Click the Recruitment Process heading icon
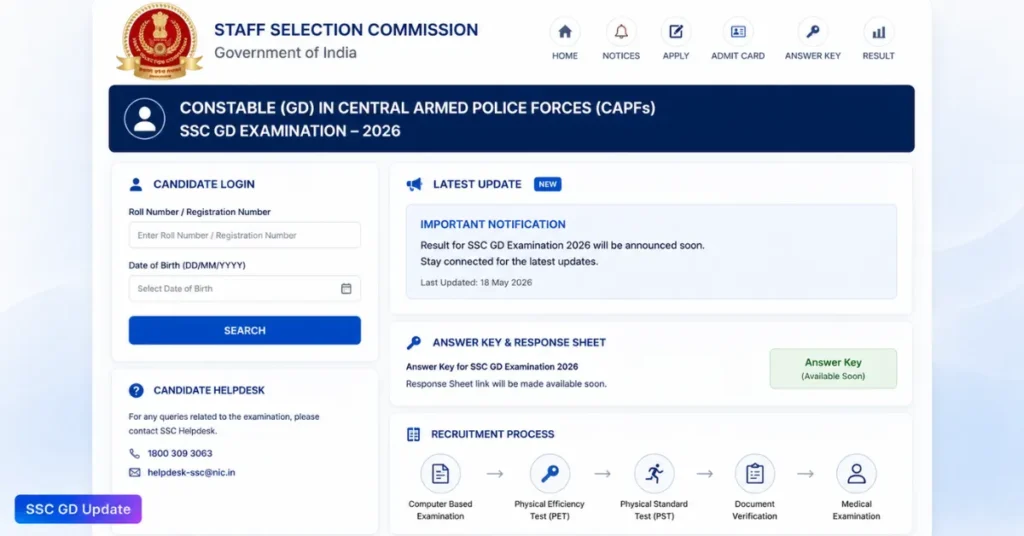The width and height of the screenshot is (1024, 536). click(413, 434)
